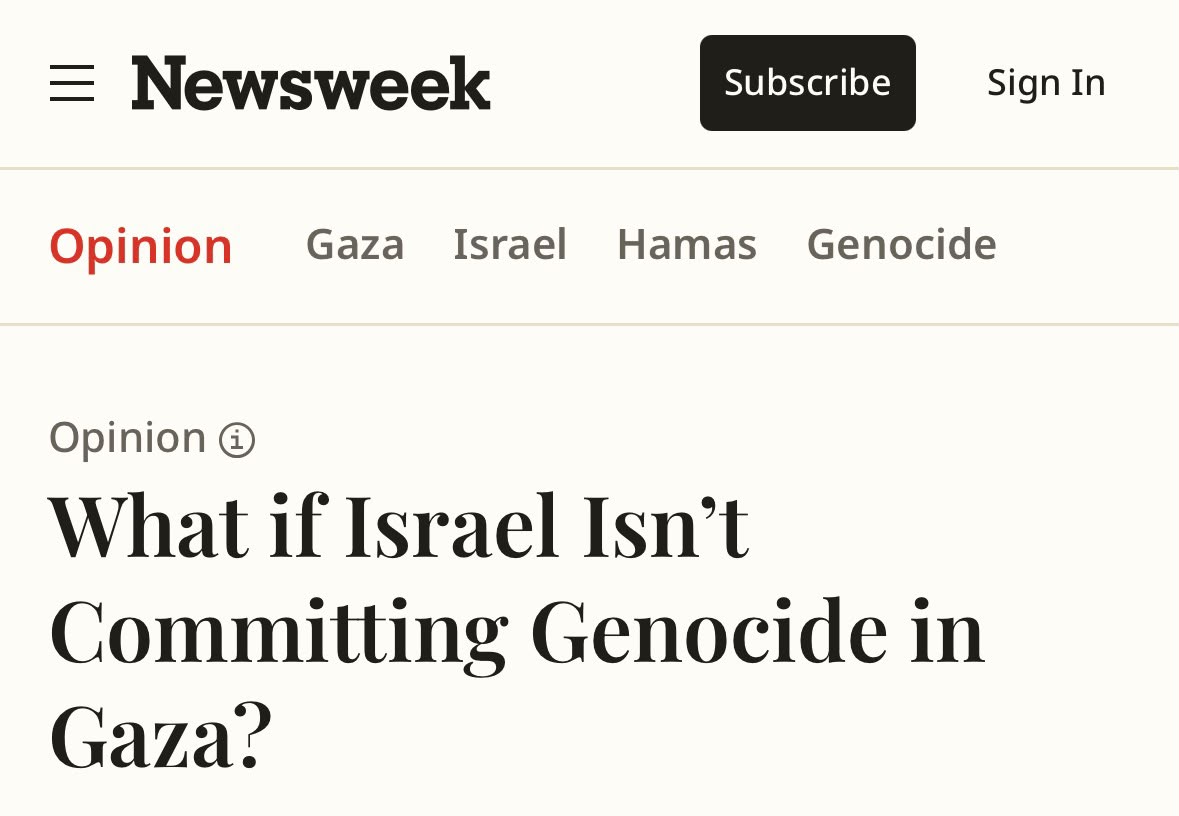
Task: Select the red Opinion section tab
Action: pyautogui.click(x=141, y=246)
